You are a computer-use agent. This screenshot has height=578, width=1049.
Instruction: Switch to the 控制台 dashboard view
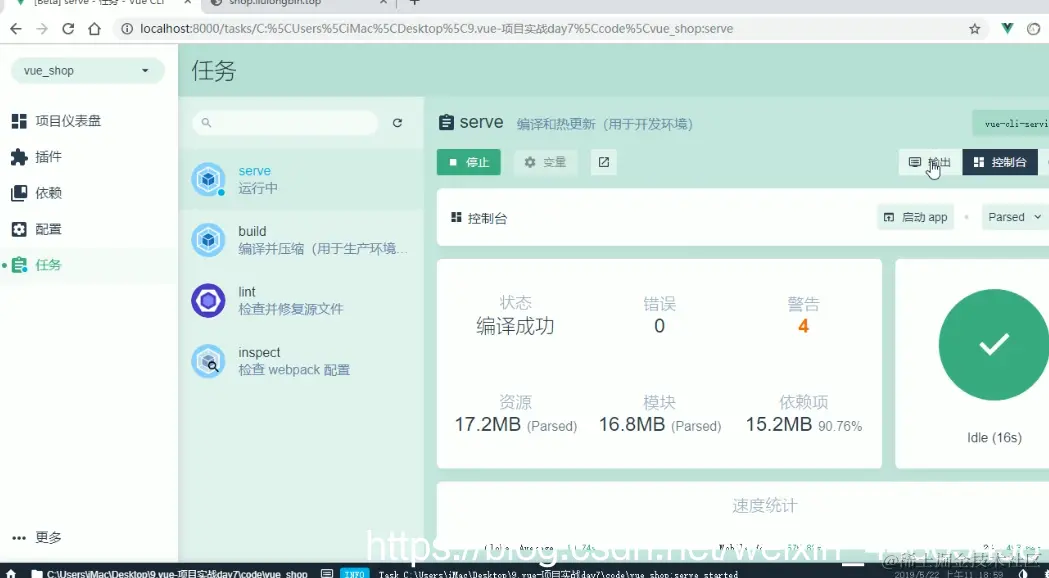point(999,161)
